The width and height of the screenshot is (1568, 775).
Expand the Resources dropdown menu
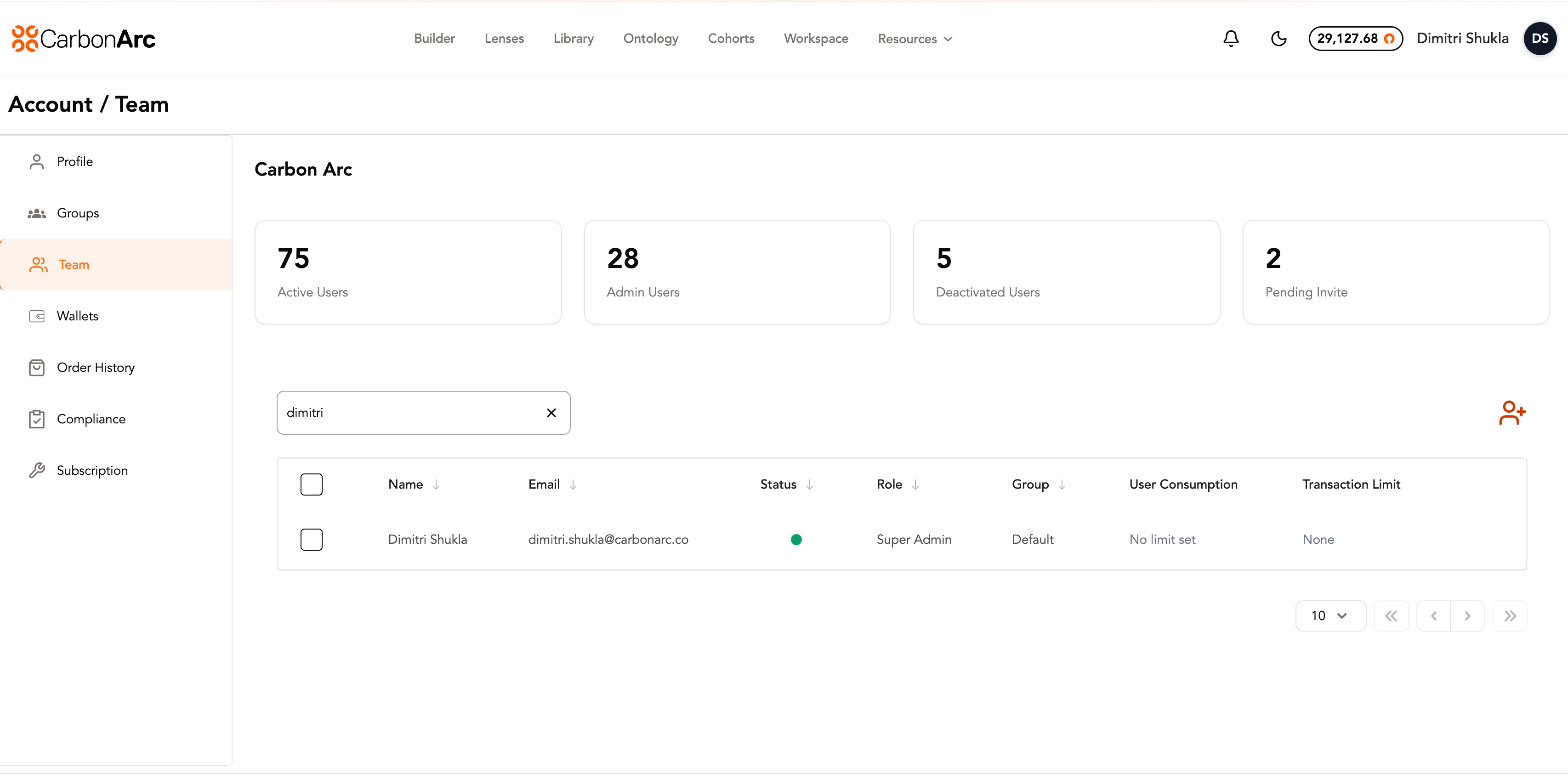914,38
